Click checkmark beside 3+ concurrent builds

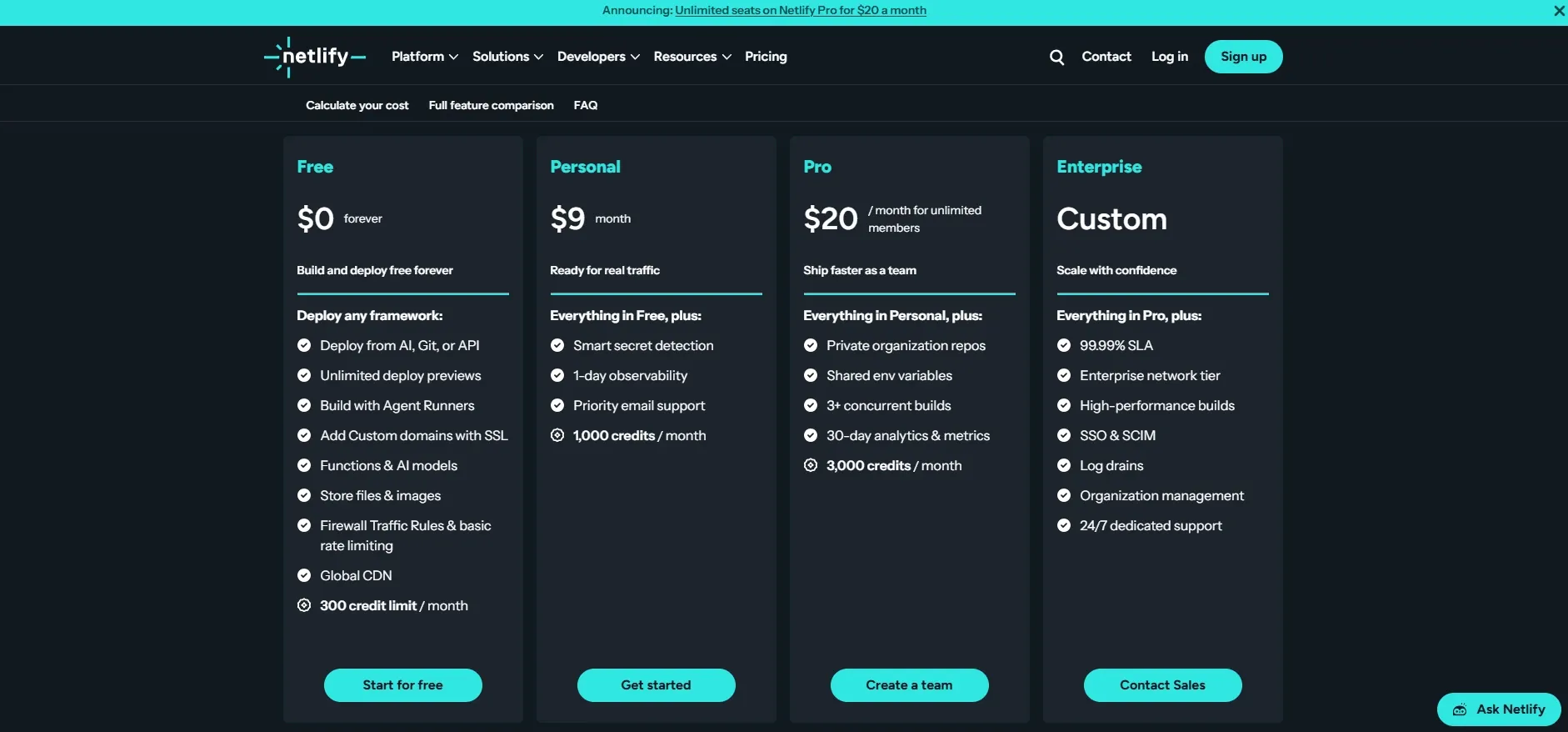coord(811,405)
